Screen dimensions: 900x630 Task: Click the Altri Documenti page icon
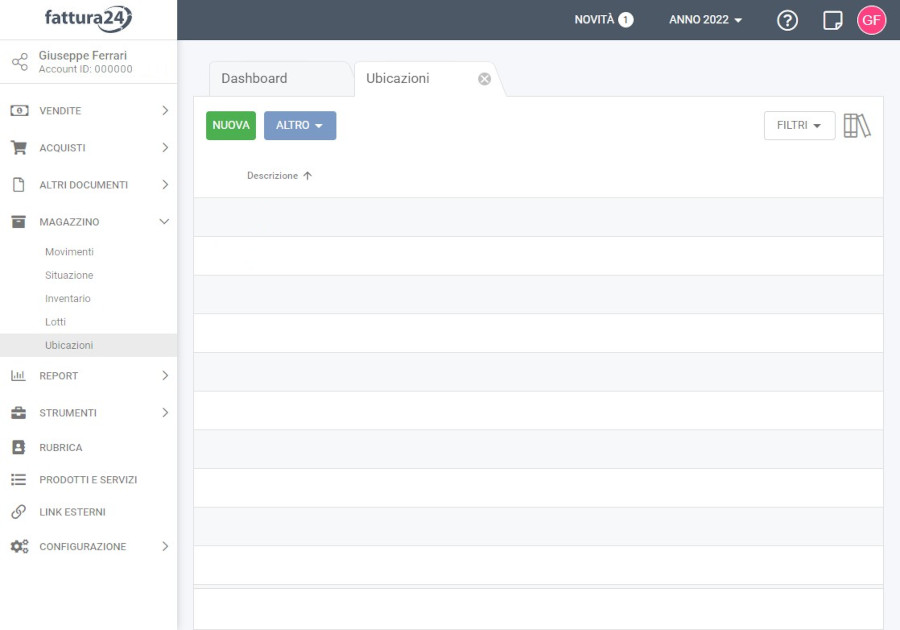[x=19, y=185]
